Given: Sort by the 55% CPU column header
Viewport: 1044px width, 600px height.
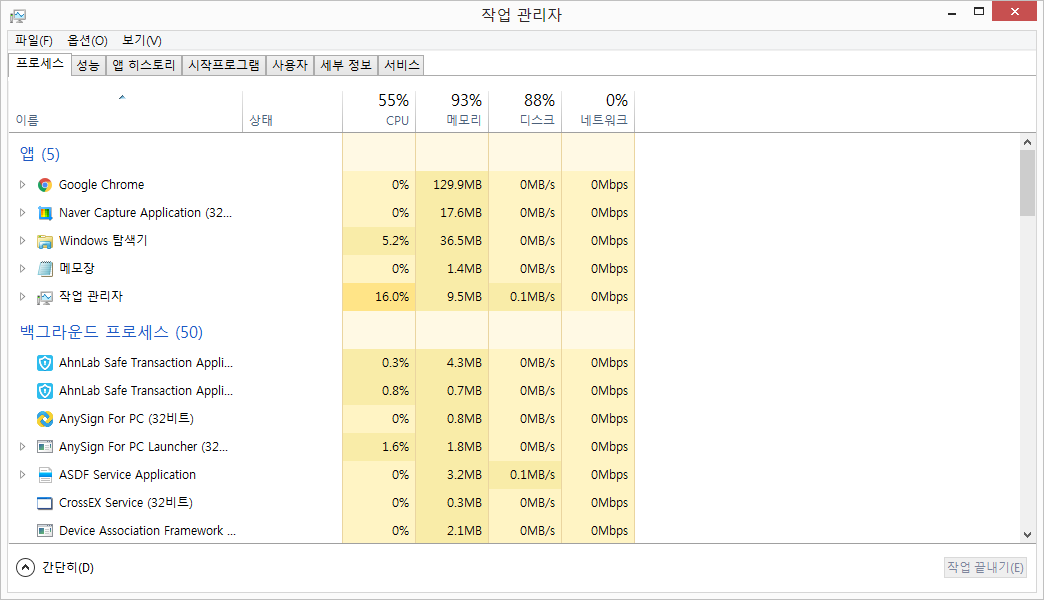Looking at the screenshot, I should click(x=379, y=112).
